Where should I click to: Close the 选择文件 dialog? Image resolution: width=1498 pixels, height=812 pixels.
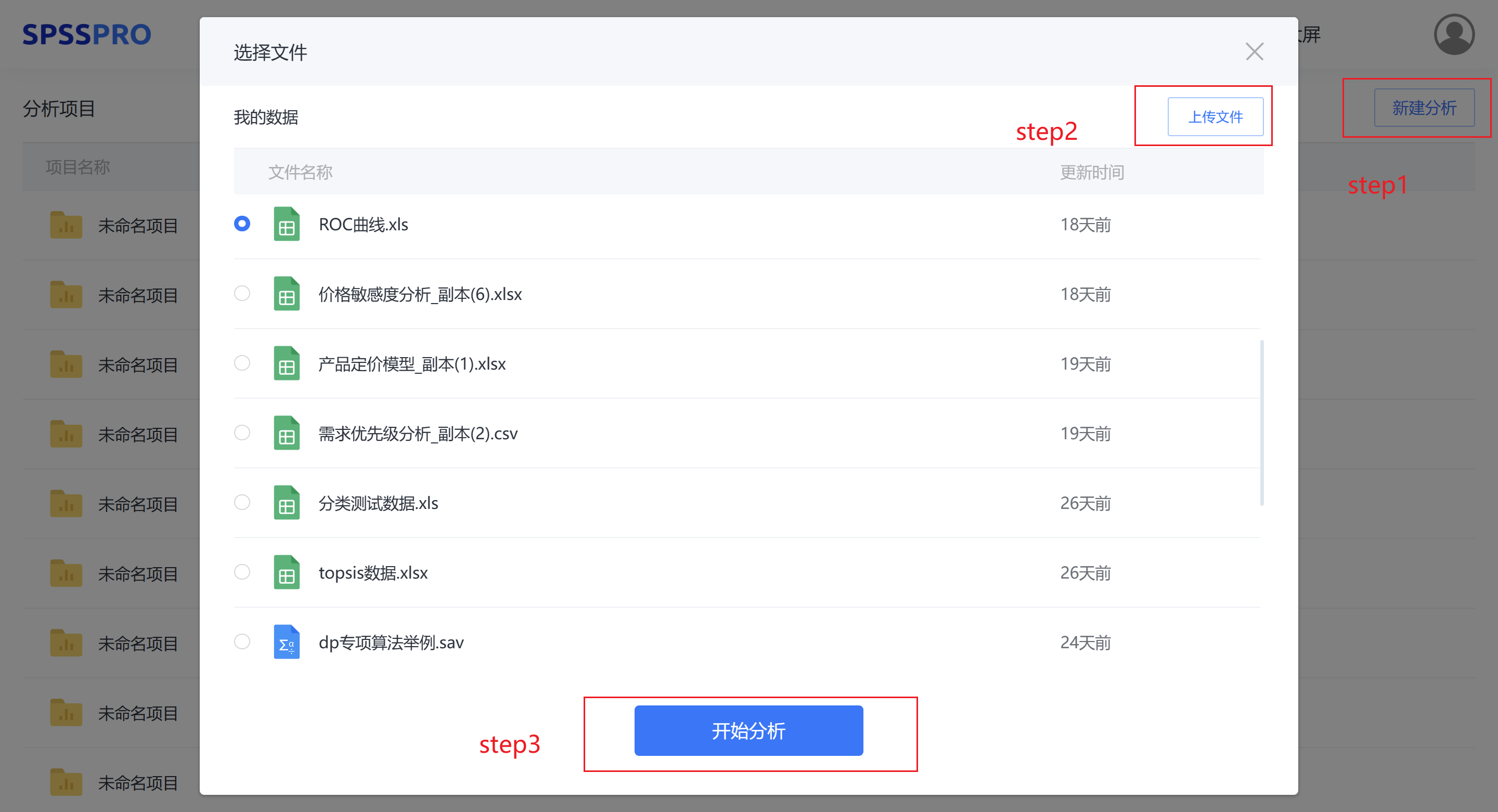coord(1255,52)
